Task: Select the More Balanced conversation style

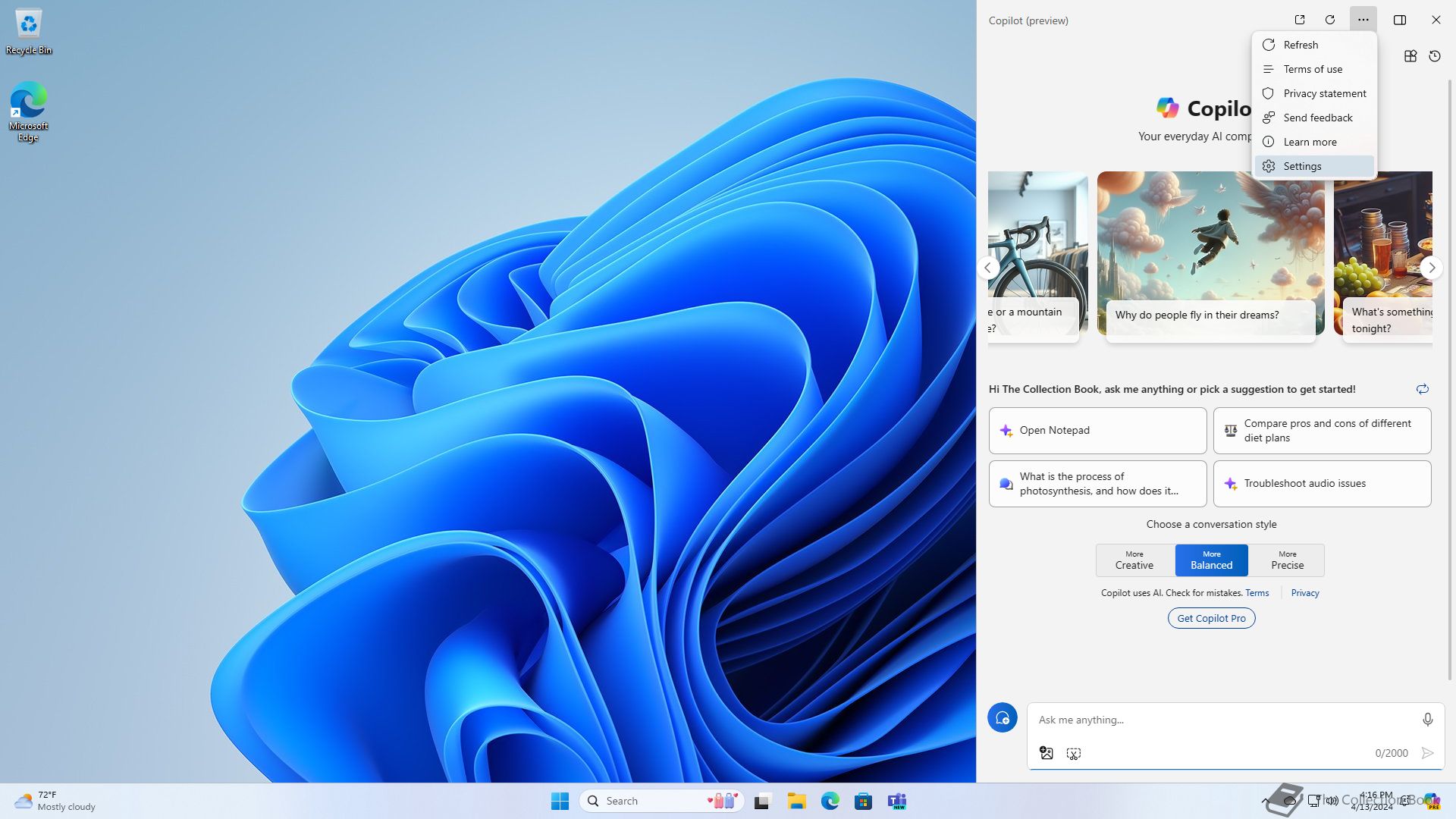Action: point(1211,560)
